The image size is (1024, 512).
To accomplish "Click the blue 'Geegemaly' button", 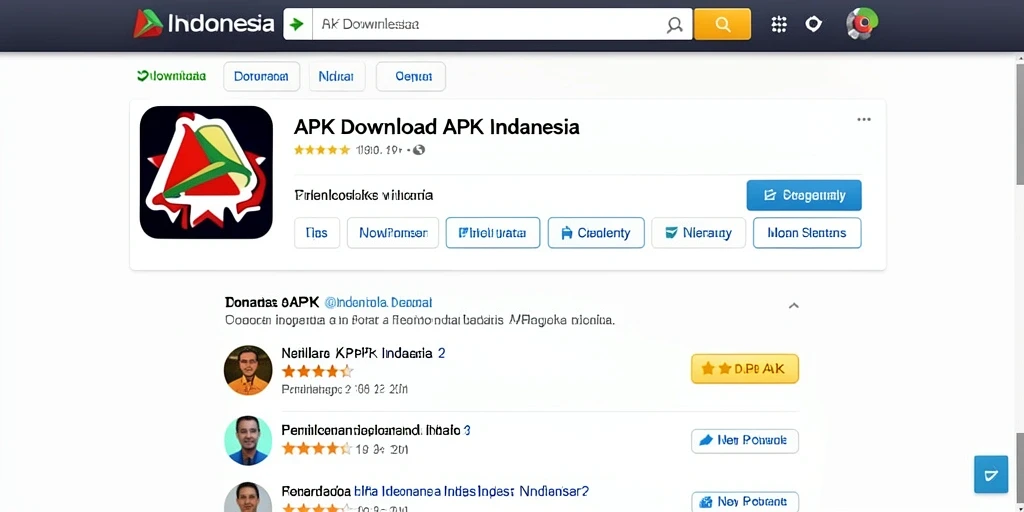I will [804, 195].
